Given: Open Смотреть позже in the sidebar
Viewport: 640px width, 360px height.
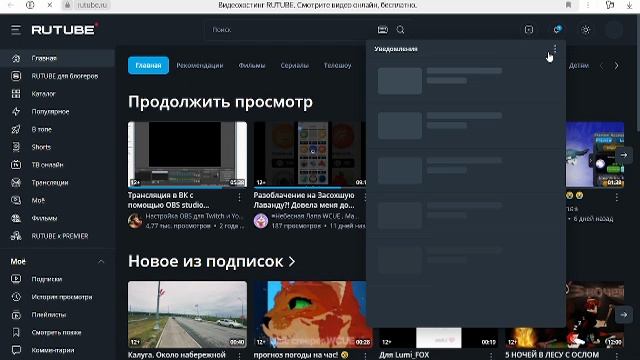Looking at the screenshot, I should pyautogui.click(x=57, y=333).
